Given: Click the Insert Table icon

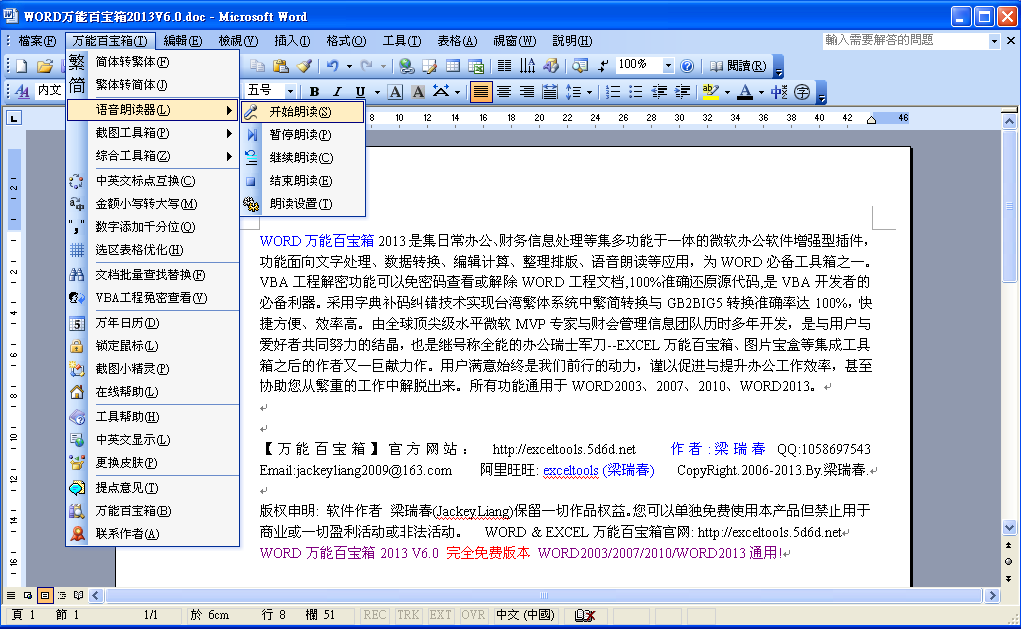Looking at the screenshot, I should (x=453, y=66).
